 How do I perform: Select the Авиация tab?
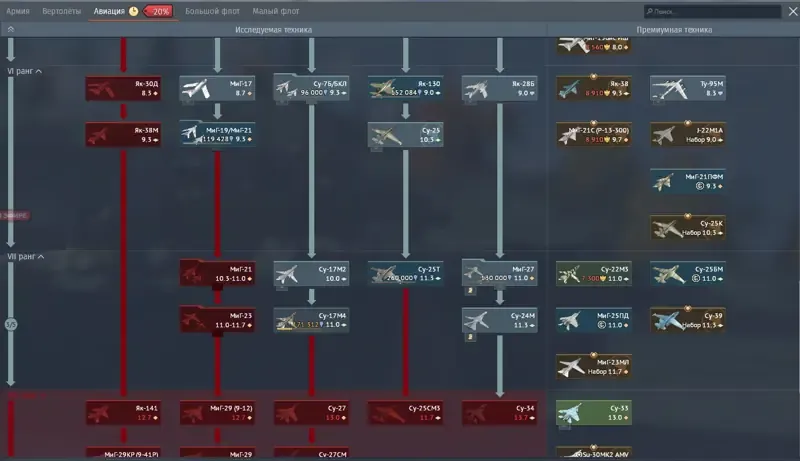point(109,11)
